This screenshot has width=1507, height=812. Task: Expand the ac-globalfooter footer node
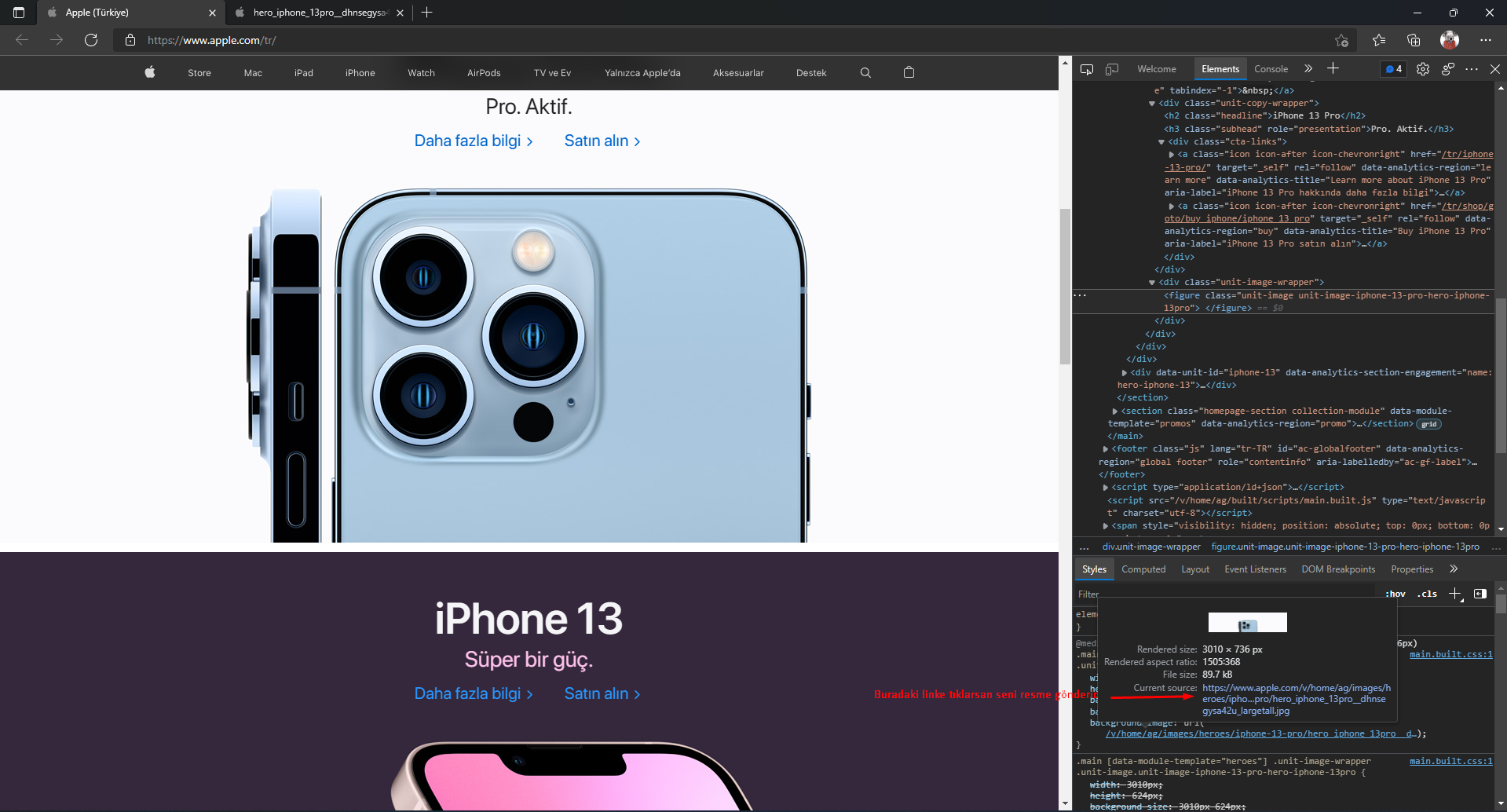(x=1106, y=449)
